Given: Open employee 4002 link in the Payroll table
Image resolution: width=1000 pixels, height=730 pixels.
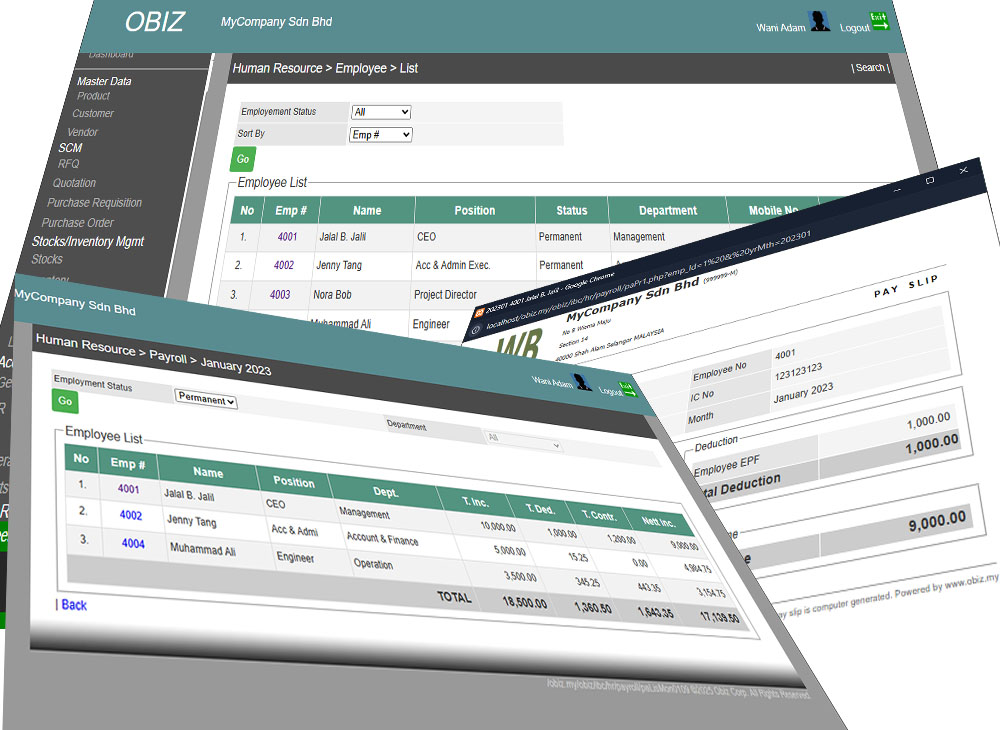Looking at the screenshot, I should coord(131,515).
